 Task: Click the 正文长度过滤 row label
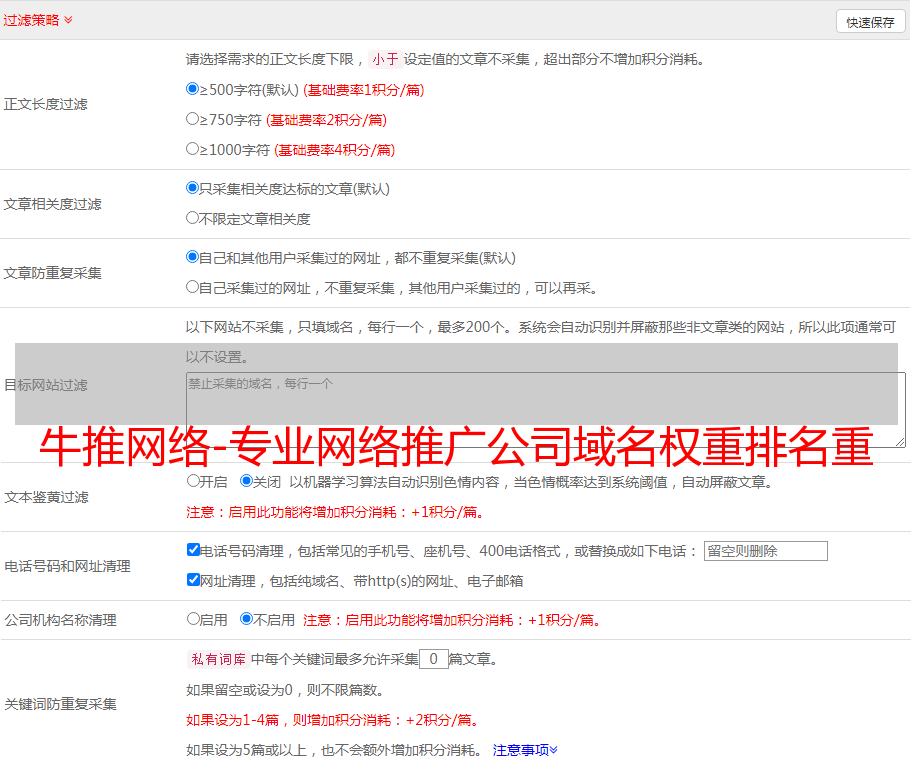[46, 105]
